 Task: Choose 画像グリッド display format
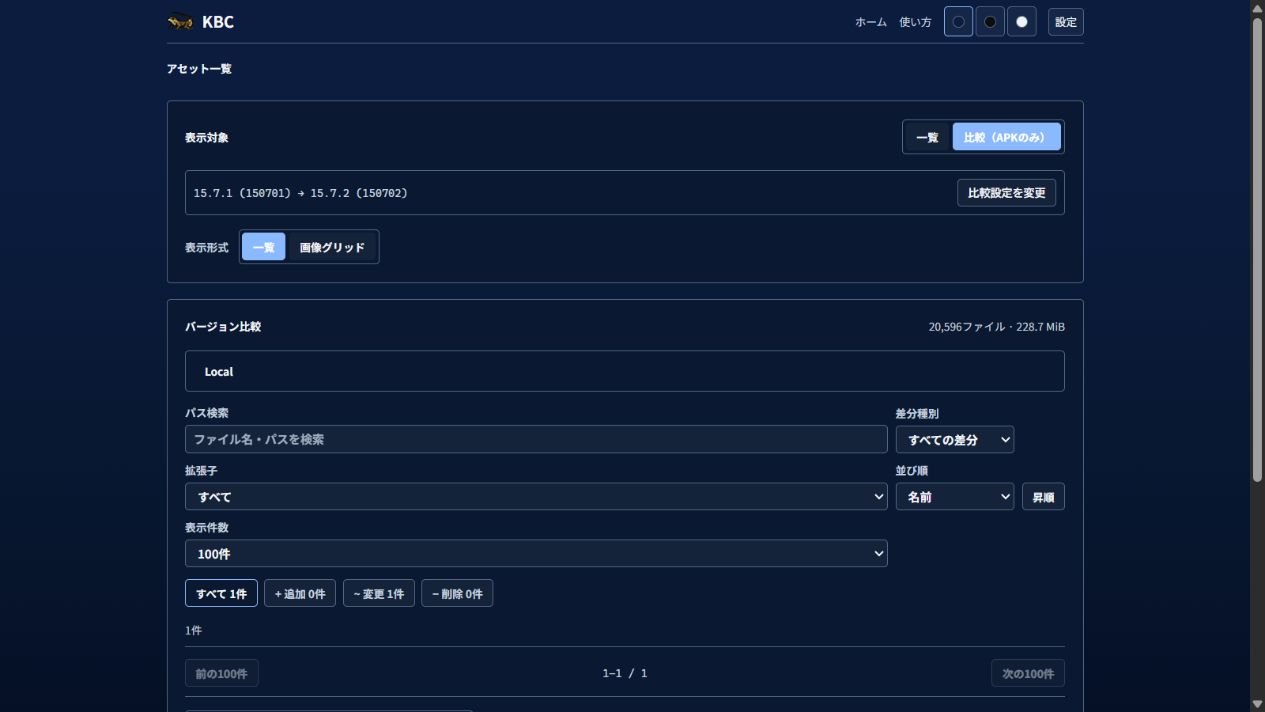332,247
